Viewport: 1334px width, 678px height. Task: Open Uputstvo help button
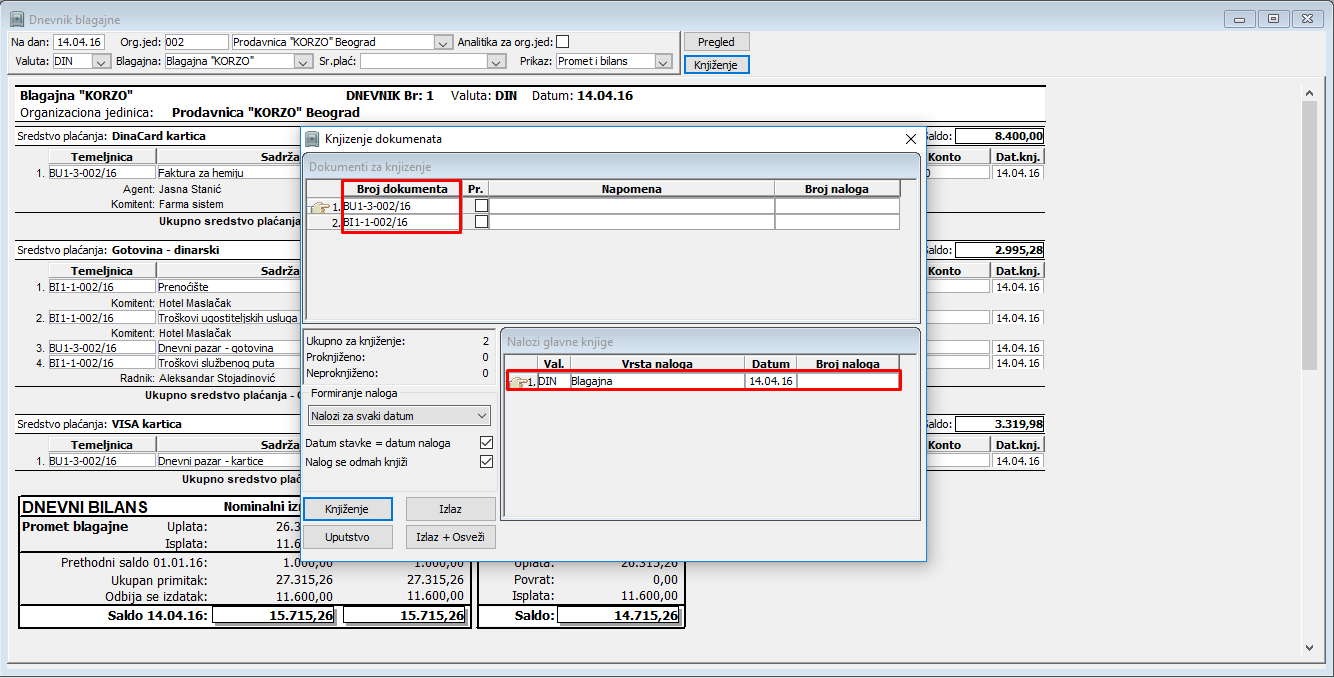(x=347, y=537)
